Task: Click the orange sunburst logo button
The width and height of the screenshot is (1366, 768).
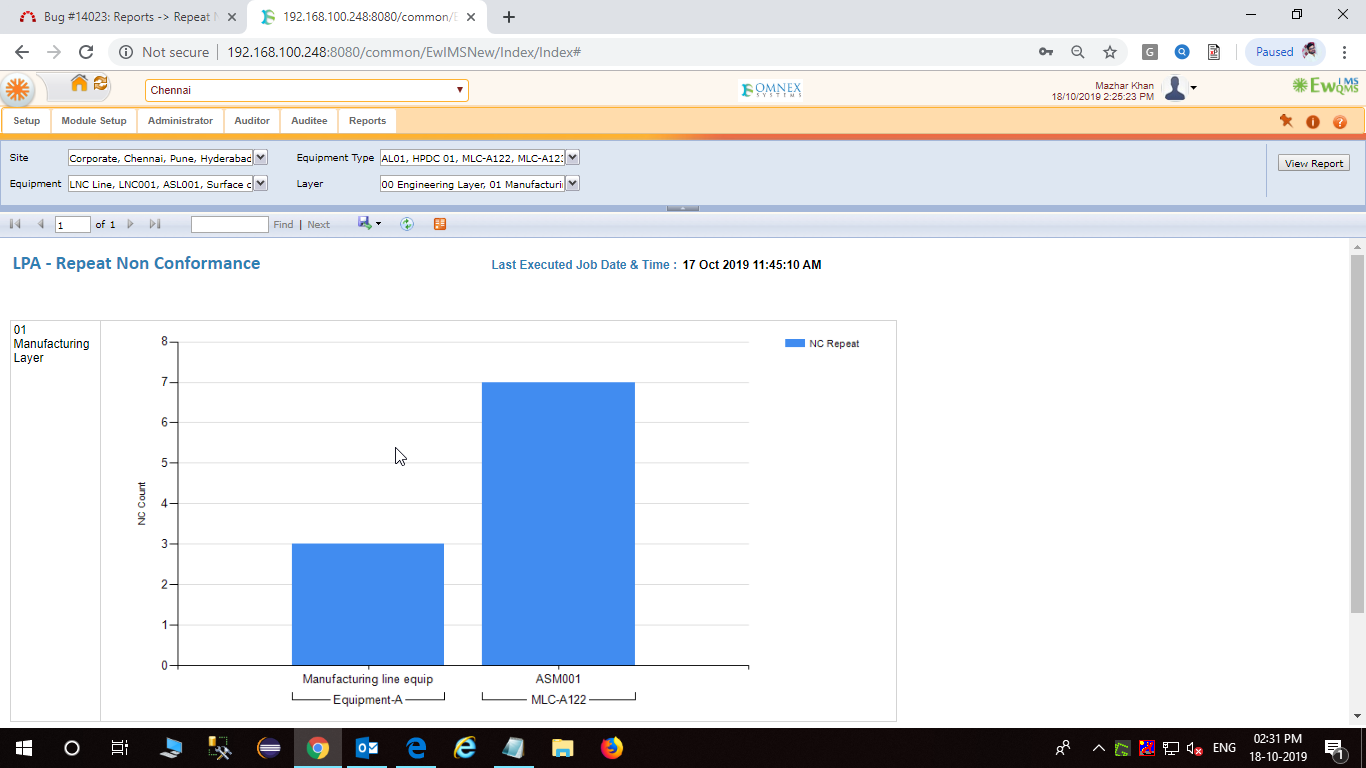Action: click(17, 90)
